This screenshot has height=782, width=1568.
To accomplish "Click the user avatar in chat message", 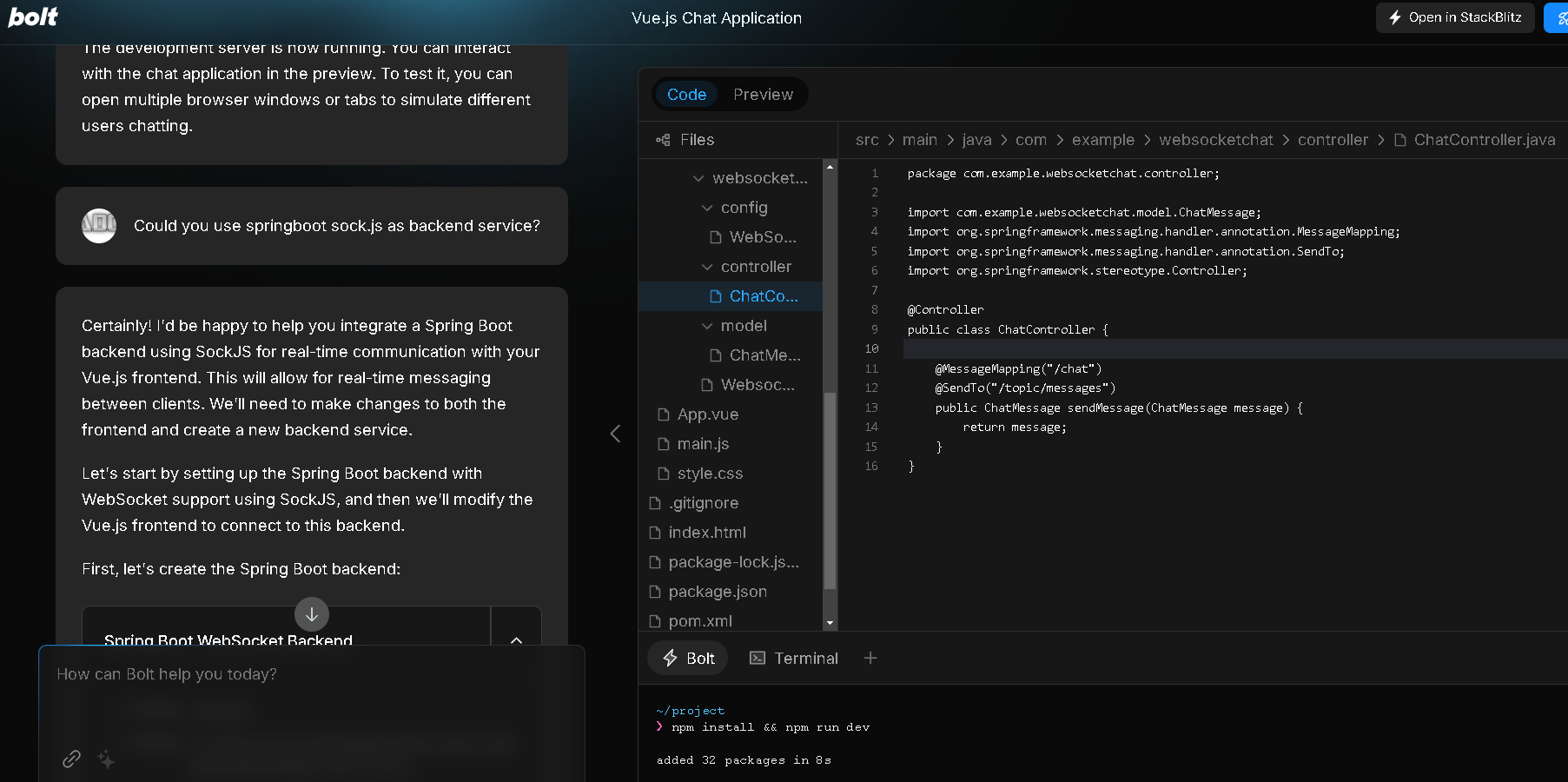I will point(99,226).
